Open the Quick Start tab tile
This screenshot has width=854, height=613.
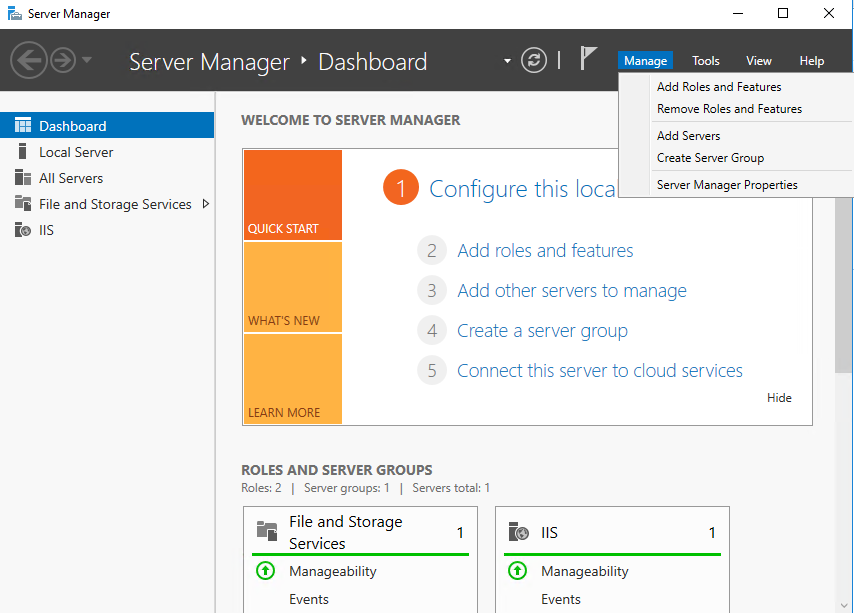pos(292,195)
